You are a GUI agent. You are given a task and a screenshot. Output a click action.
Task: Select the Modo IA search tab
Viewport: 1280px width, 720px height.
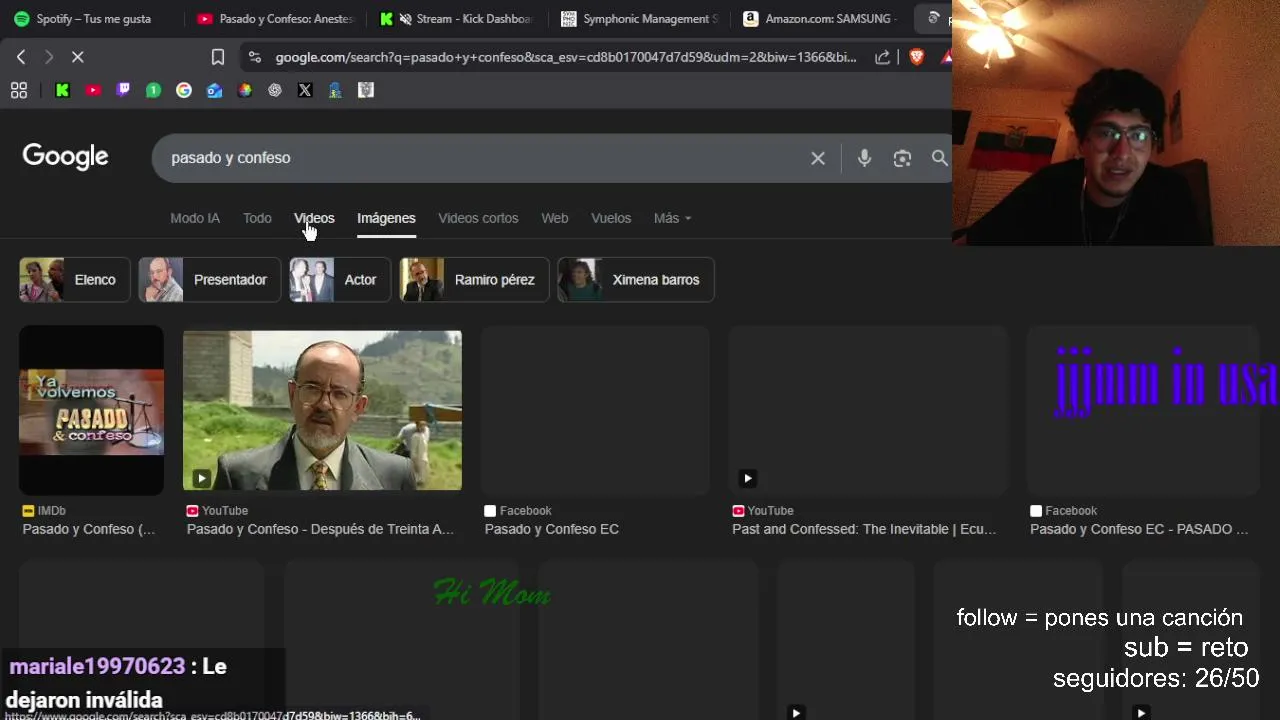click(195, 218)
